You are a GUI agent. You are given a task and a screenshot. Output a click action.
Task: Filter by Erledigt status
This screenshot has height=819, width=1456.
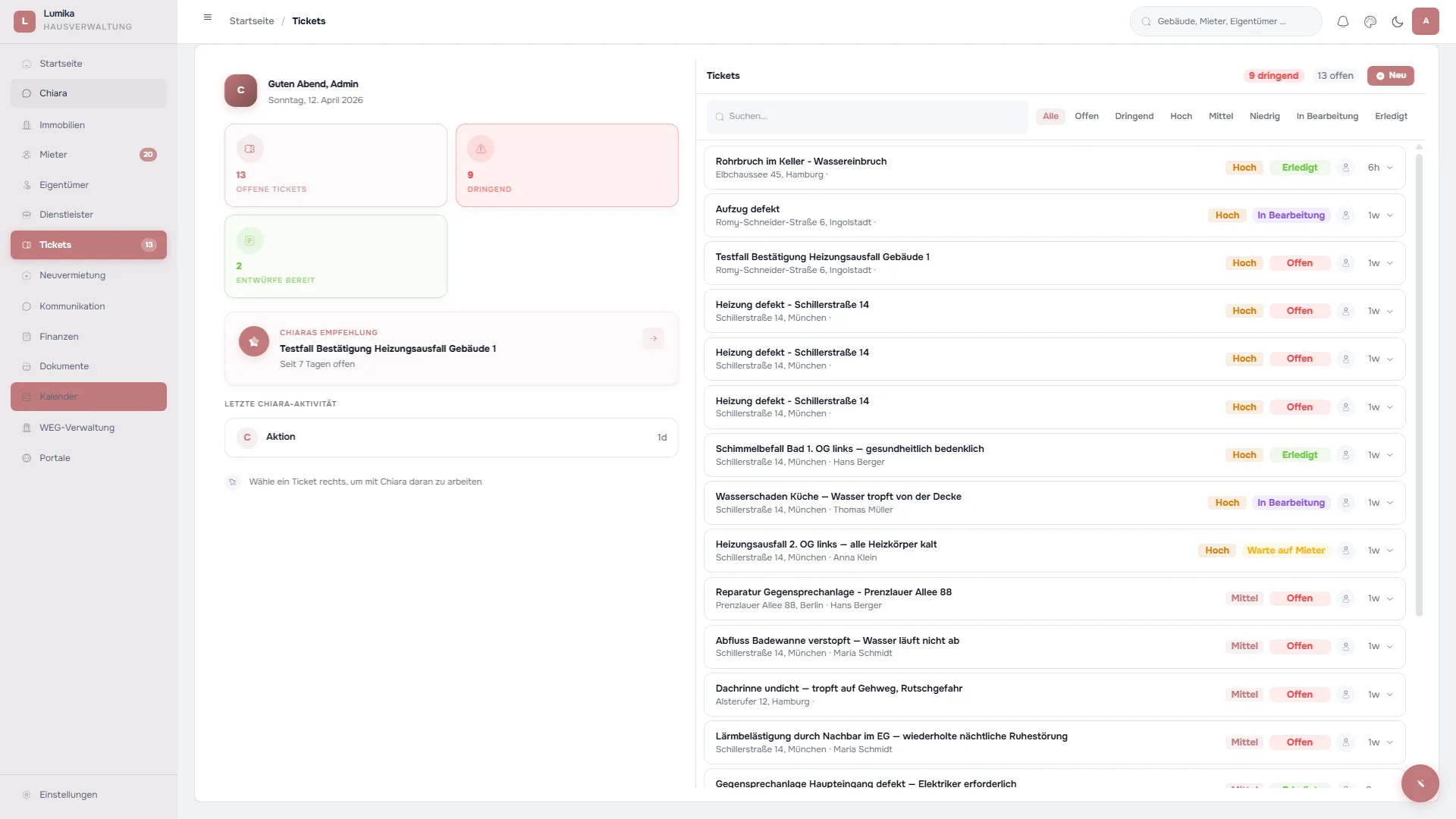[1390, 116]
